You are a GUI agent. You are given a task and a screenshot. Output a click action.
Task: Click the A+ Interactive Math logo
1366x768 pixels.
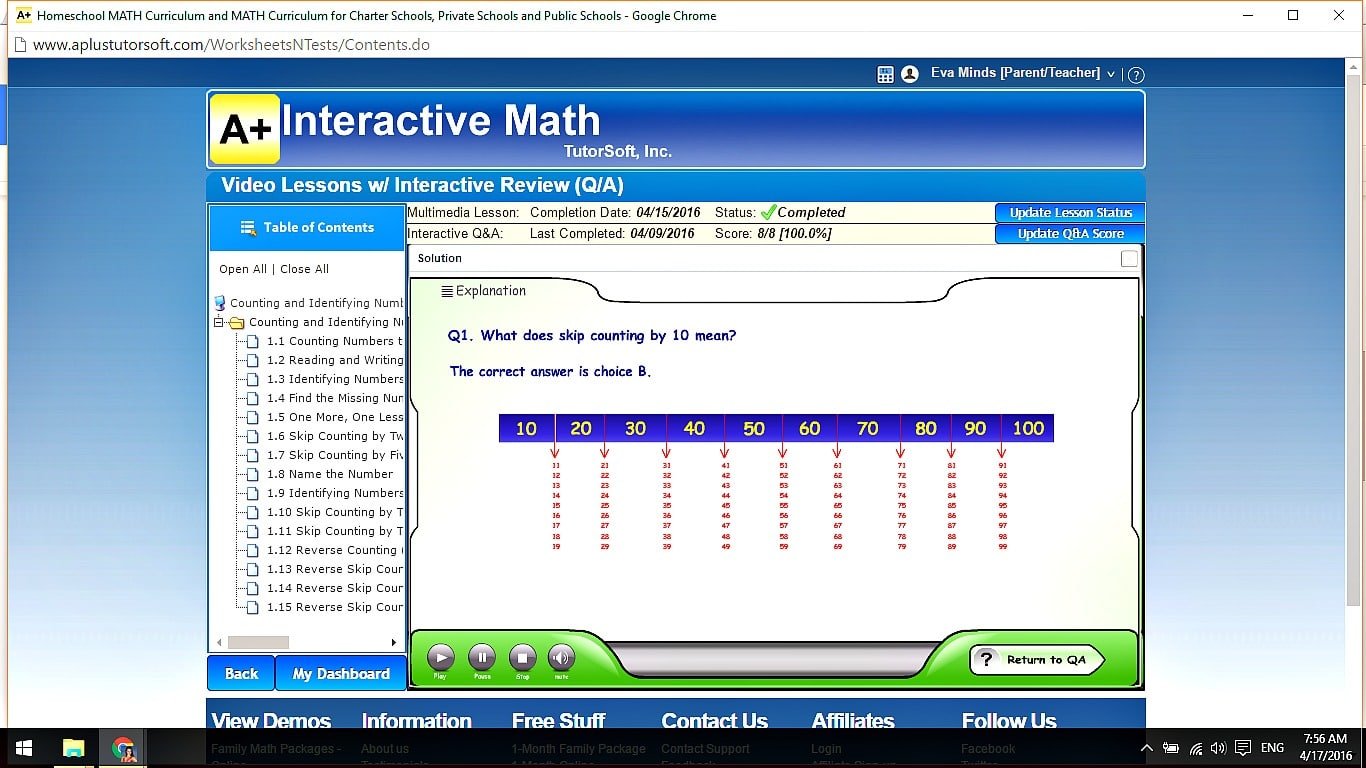click(244, 126)
